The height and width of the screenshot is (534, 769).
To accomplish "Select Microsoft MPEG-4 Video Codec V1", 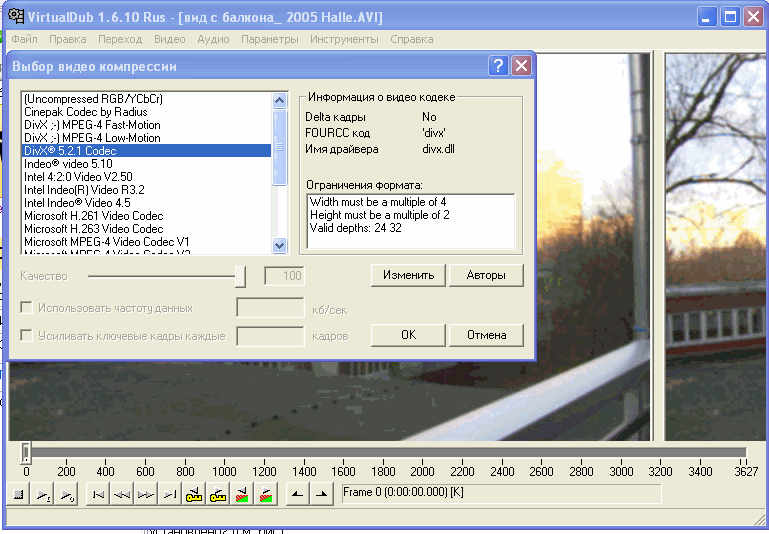I will click(147, 242).
